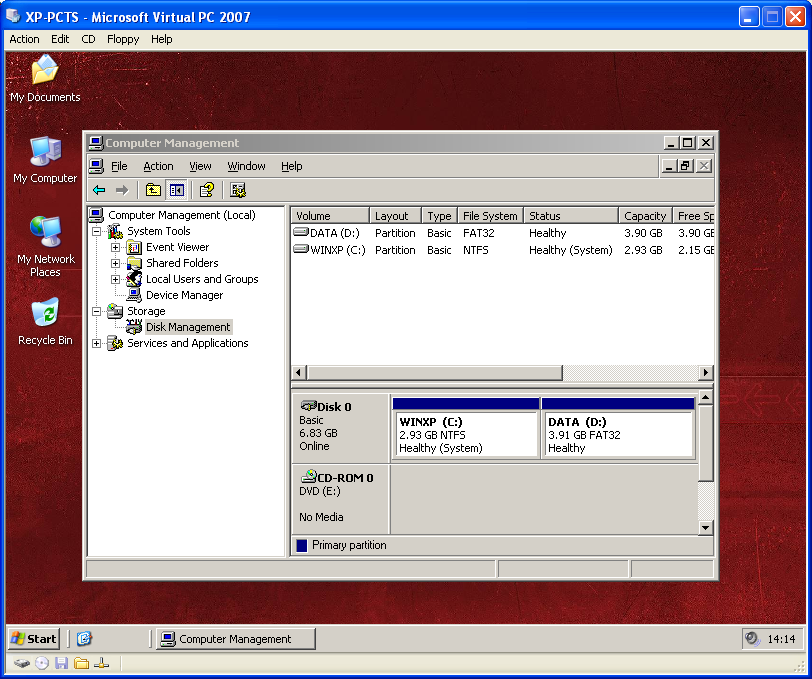Viewport: 812px width, 679px height.
Task: Select DATA (D:) partition block on Disk 0
Action: tap(617, 428)
